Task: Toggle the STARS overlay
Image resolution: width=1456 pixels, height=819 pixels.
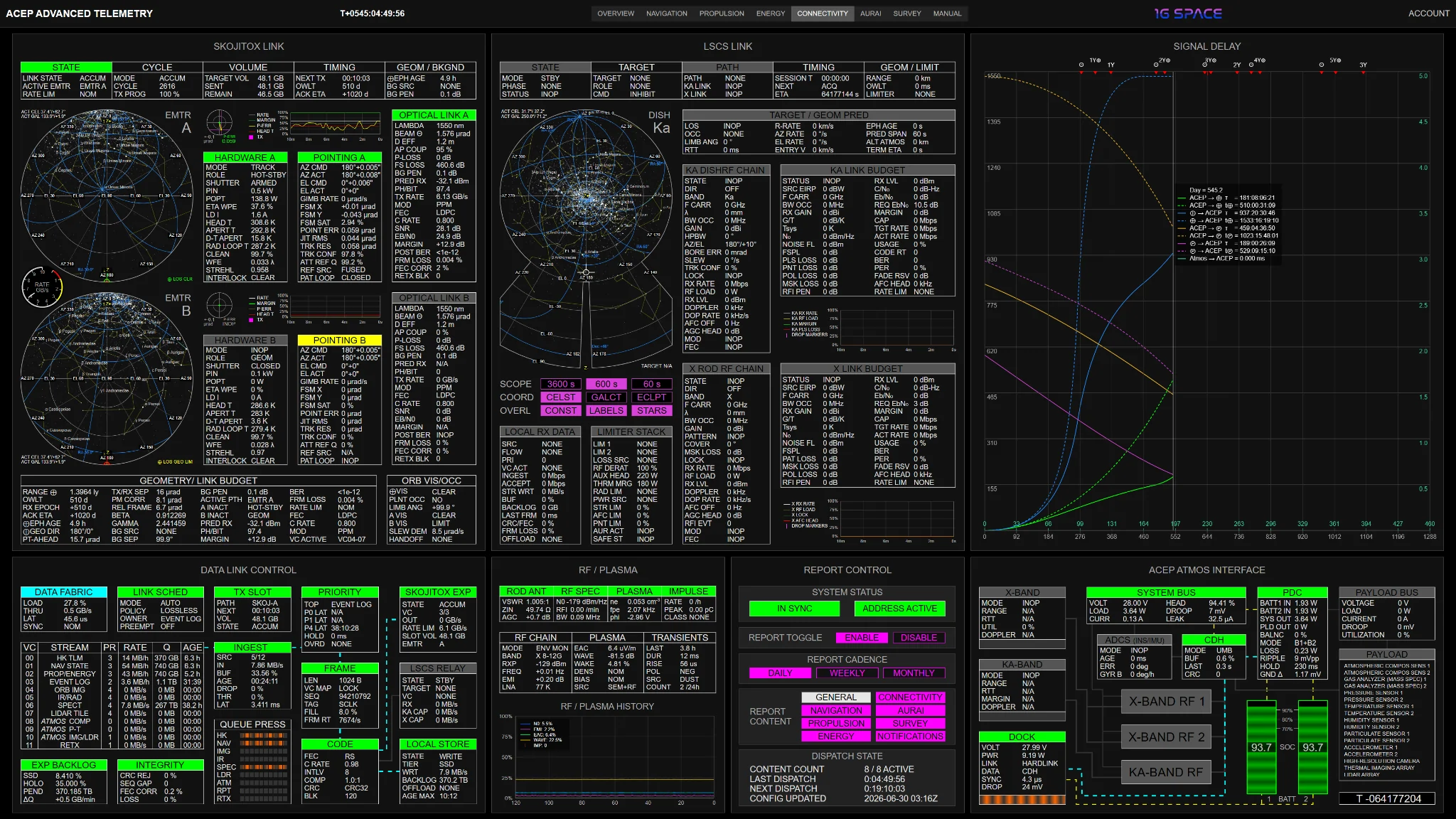Action: coord(652,411)
